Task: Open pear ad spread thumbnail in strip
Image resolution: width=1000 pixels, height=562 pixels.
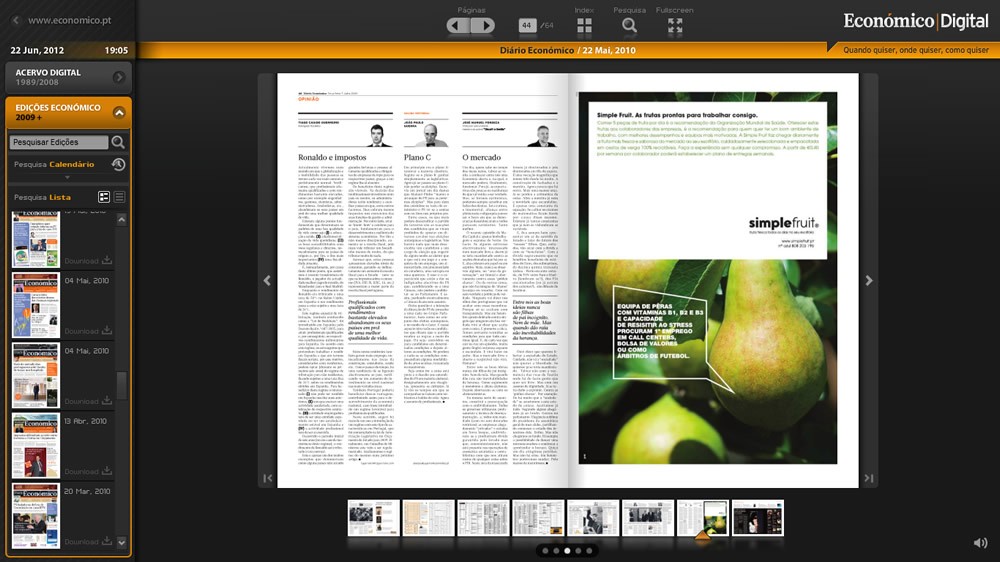Action: [703, 518]
